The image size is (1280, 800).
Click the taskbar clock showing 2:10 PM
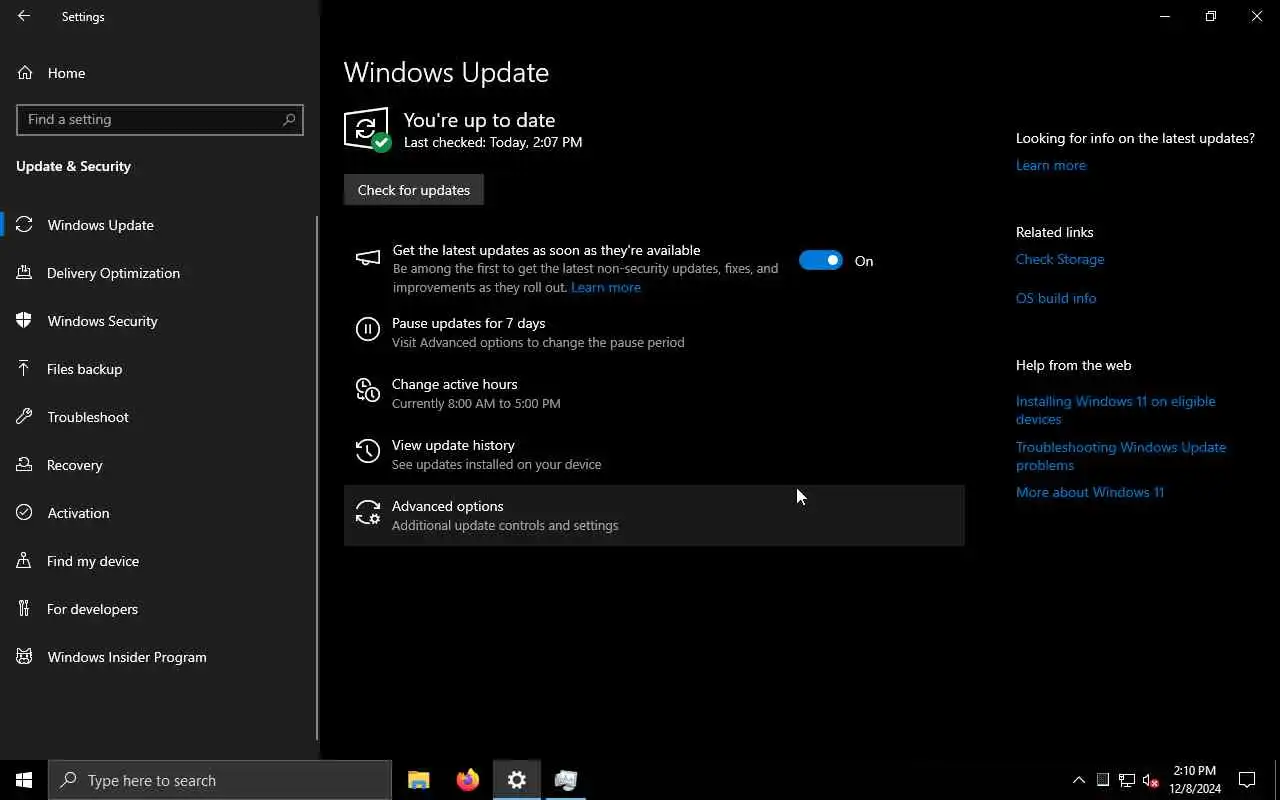pos(1195,780)
